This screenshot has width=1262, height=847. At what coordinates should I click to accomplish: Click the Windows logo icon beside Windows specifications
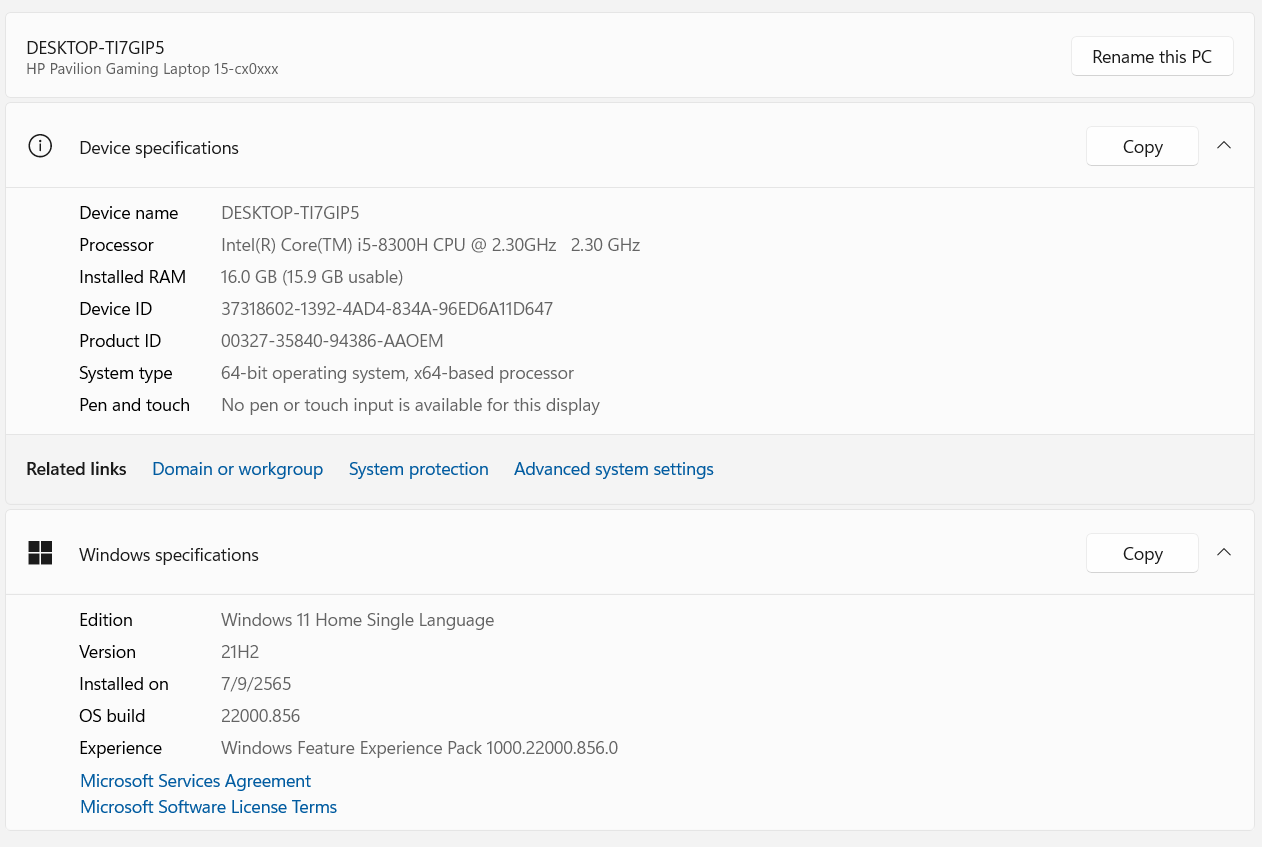(x=40, y=553)
